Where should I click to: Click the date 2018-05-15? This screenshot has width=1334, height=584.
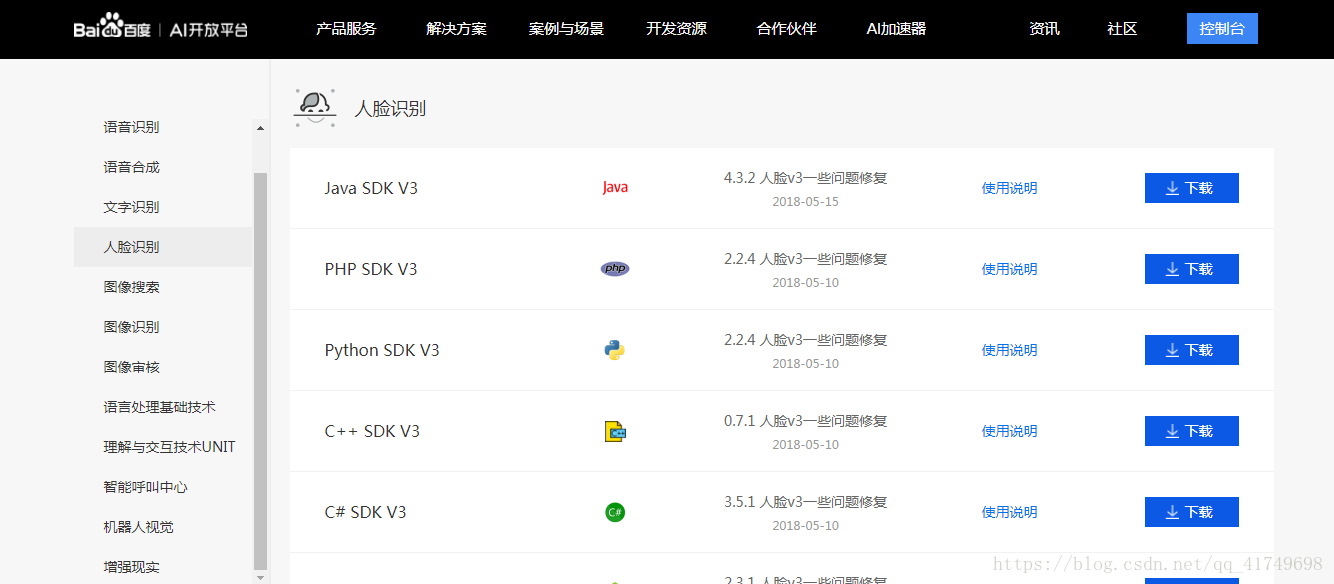tap(805, 202)
